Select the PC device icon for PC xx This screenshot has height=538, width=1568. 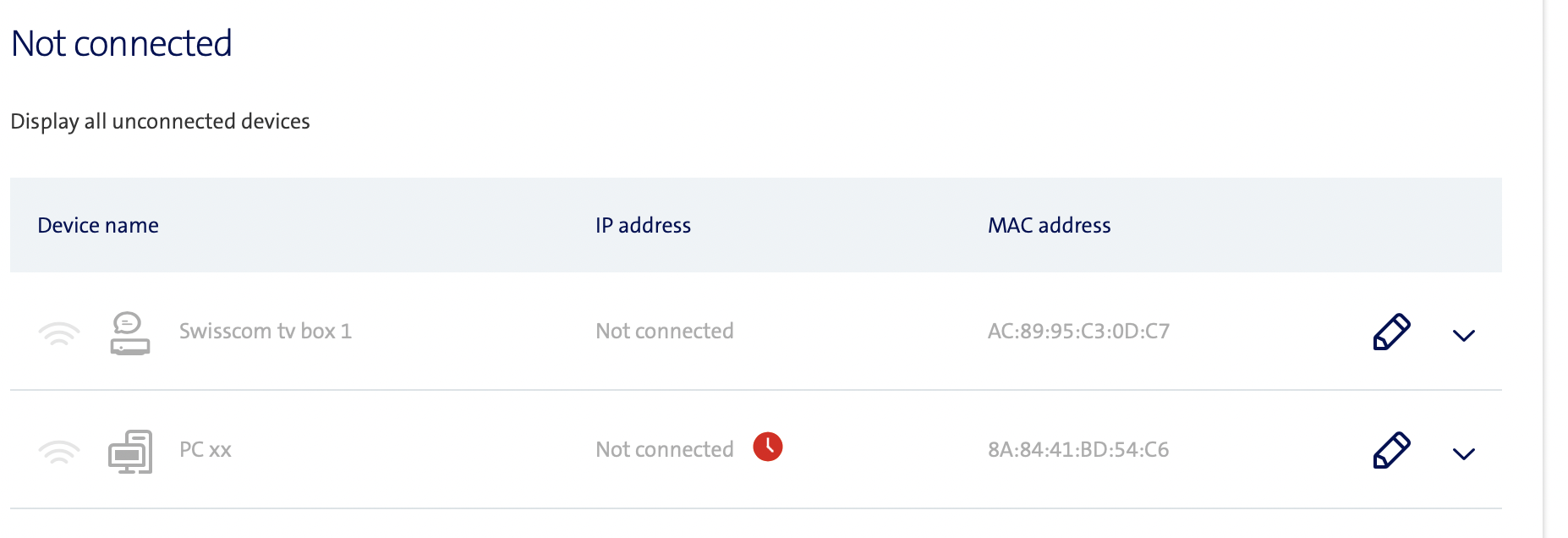pos(130,451)
